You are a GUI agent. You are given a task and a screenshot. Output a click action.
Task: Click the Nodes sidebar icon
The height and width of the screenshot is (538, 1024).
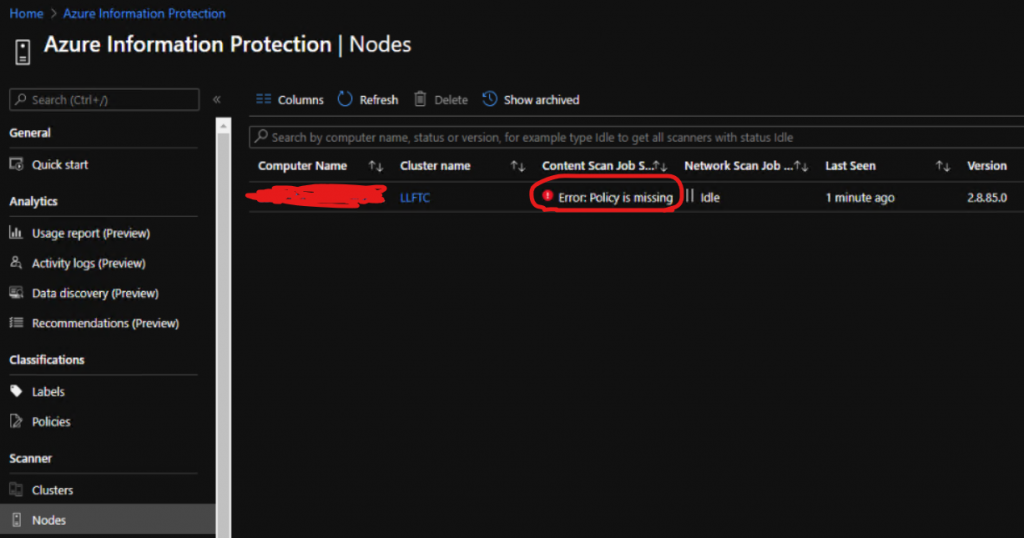tap(17, 520)
